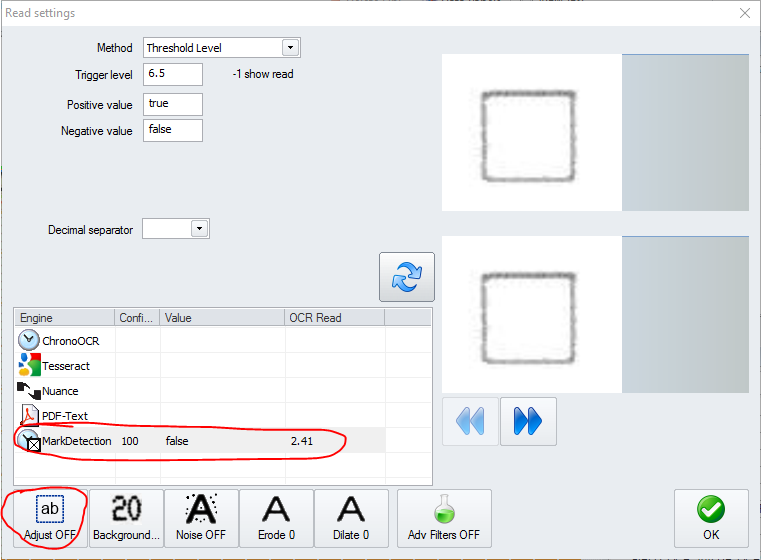Click the '-1 show read' hint text

[263, 74]
